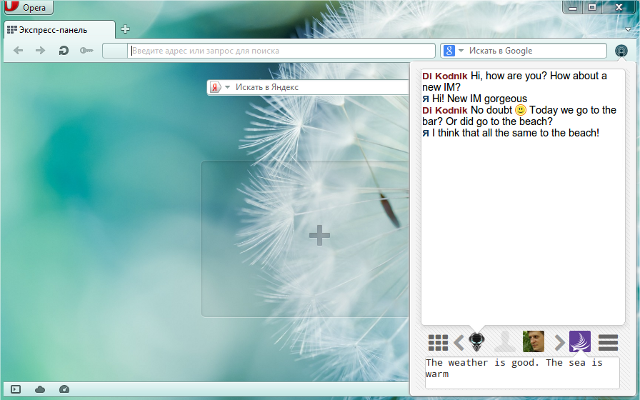This screenshot has height=400, width=640.
Task: Select the man's photo avatar contact
Action: click(x=533, y=341)
